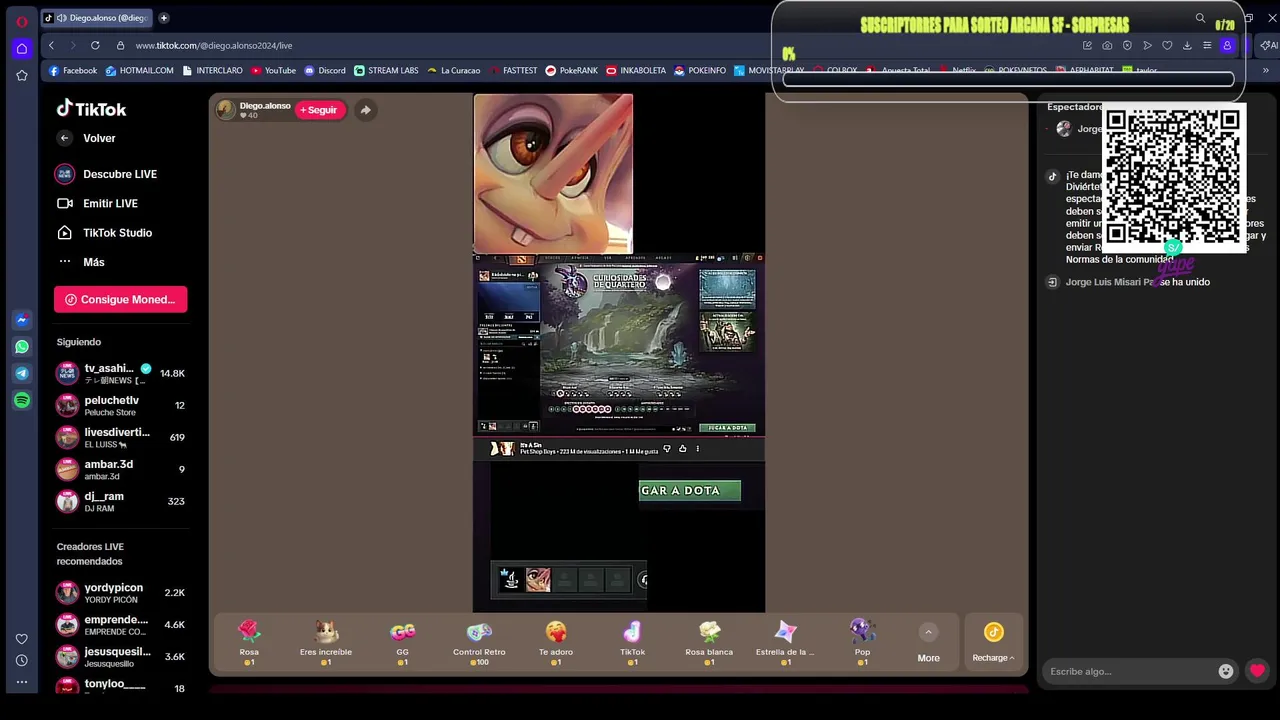Send the Eres increíble gift
1280x720 pixels.
point(326,643)
